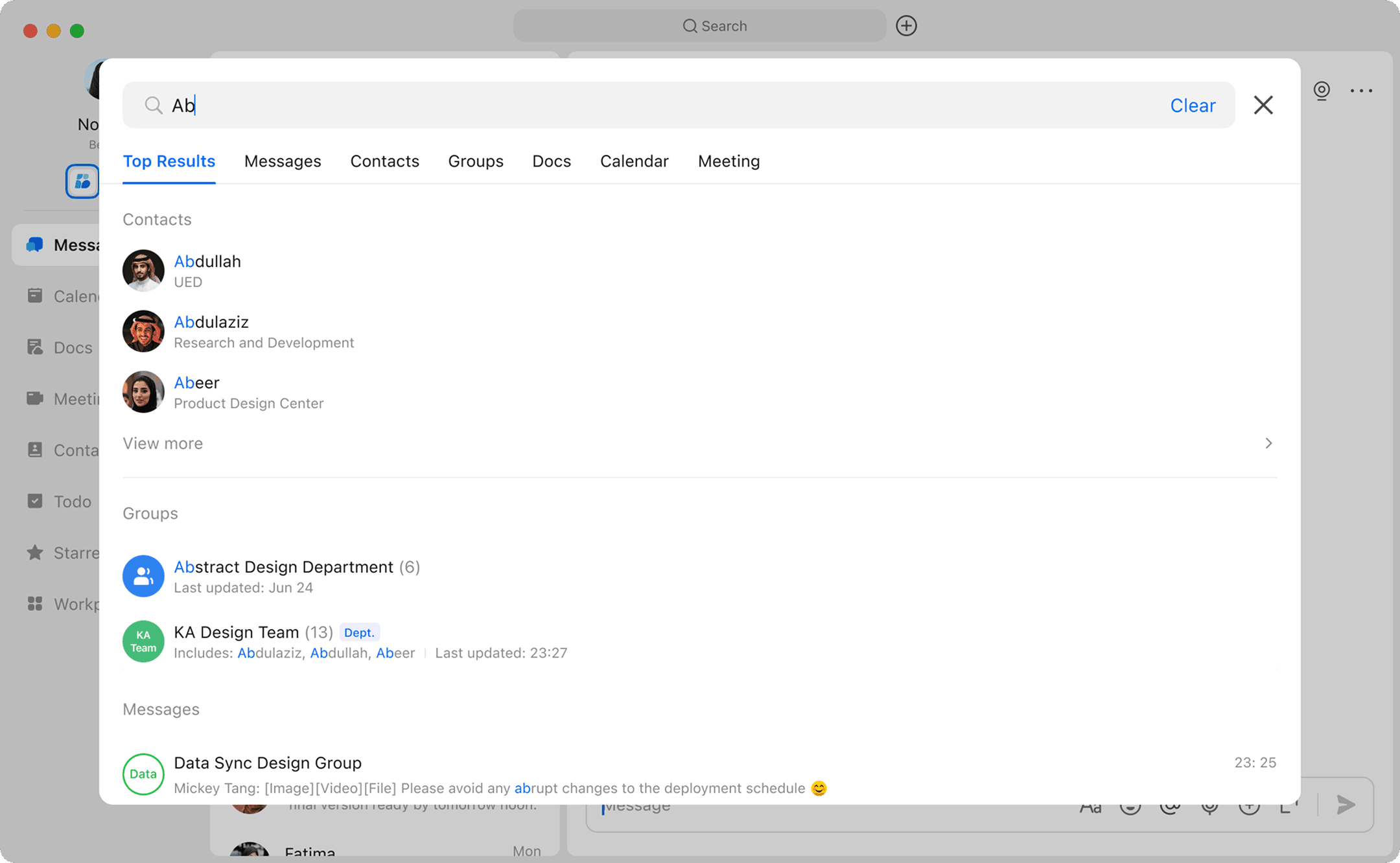Click the Workplace grid icon
Viewport: 1400px width, 863px height.
pos(35,604)
